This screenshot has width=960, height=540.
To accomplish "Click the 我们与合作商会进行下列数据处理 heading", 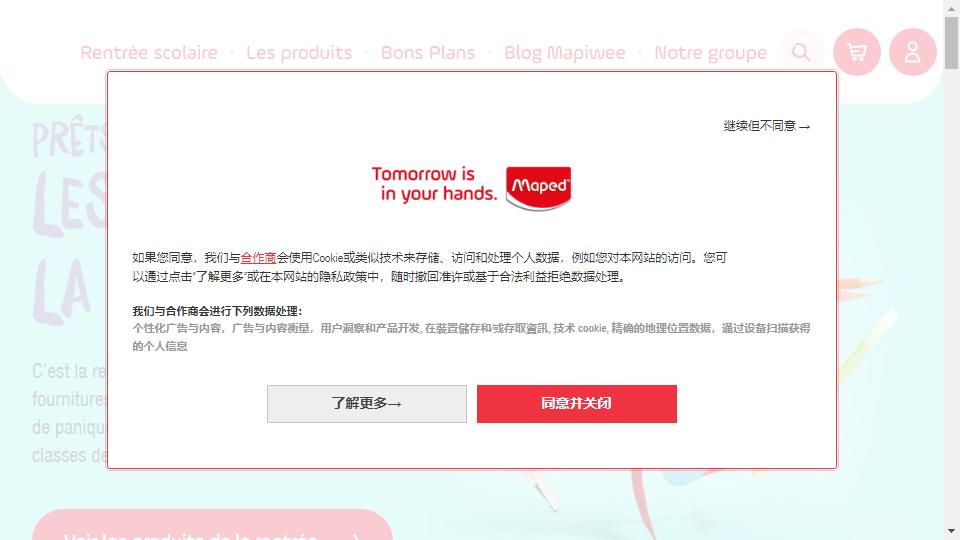I will (x=217, y=311).
